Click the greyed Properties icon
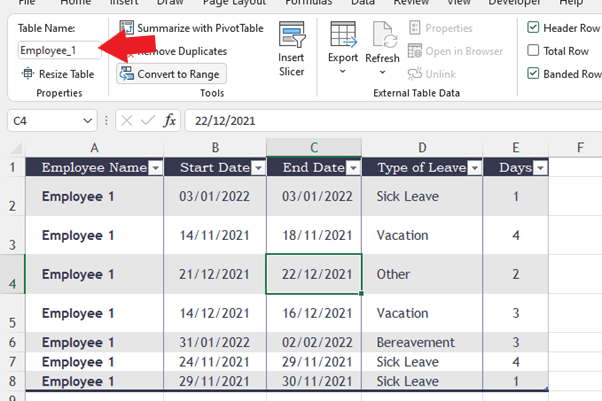 415,28
